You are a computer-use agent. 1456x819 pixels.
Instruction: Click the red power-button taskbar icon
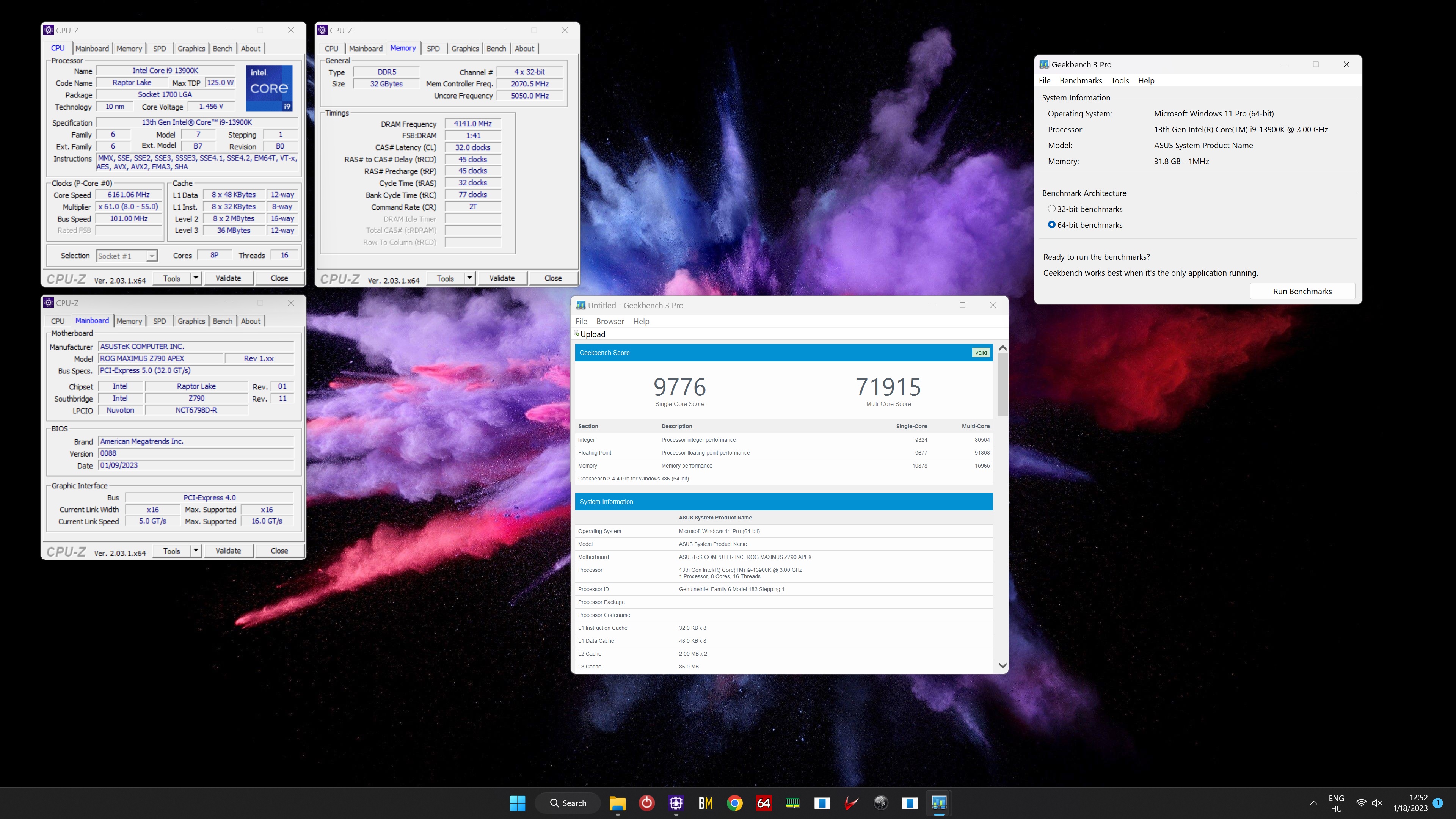click(x=646, y=803)
